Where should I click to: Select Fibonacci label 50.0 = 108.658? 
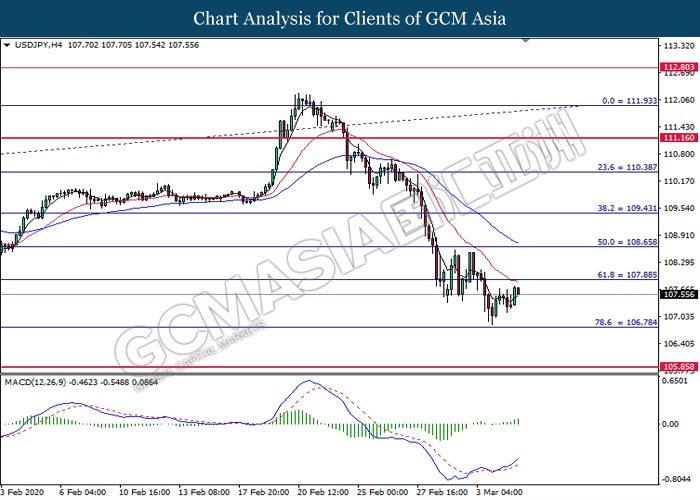coord(627,242)
